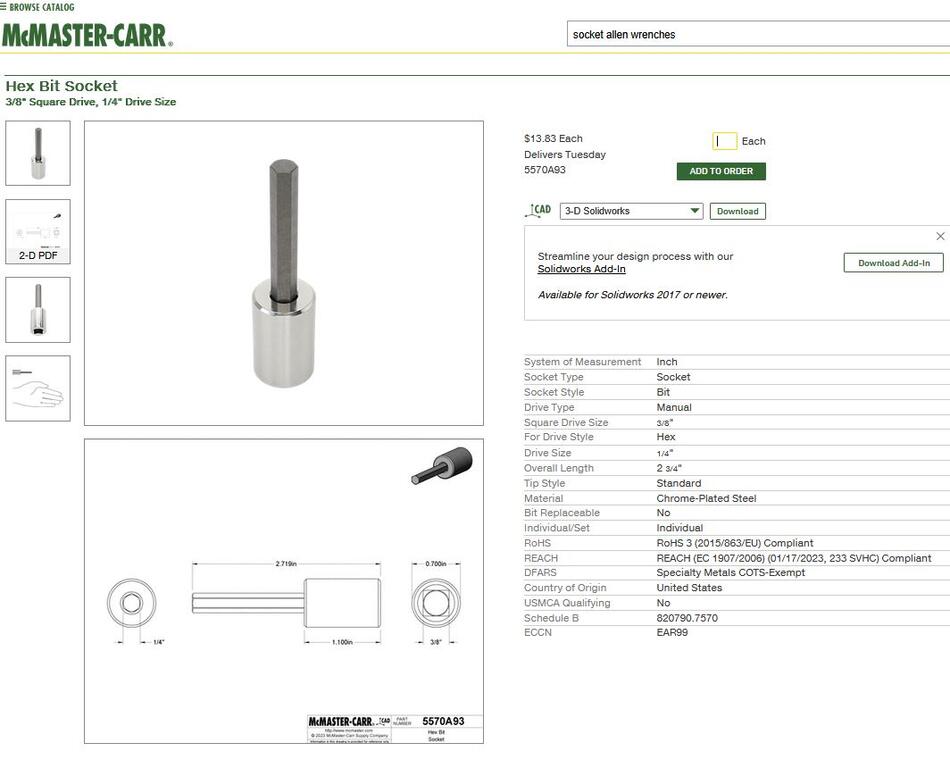Click the large hex bit socket product image
The width and height of the screenshot is (950, 768).
point(283,273)
